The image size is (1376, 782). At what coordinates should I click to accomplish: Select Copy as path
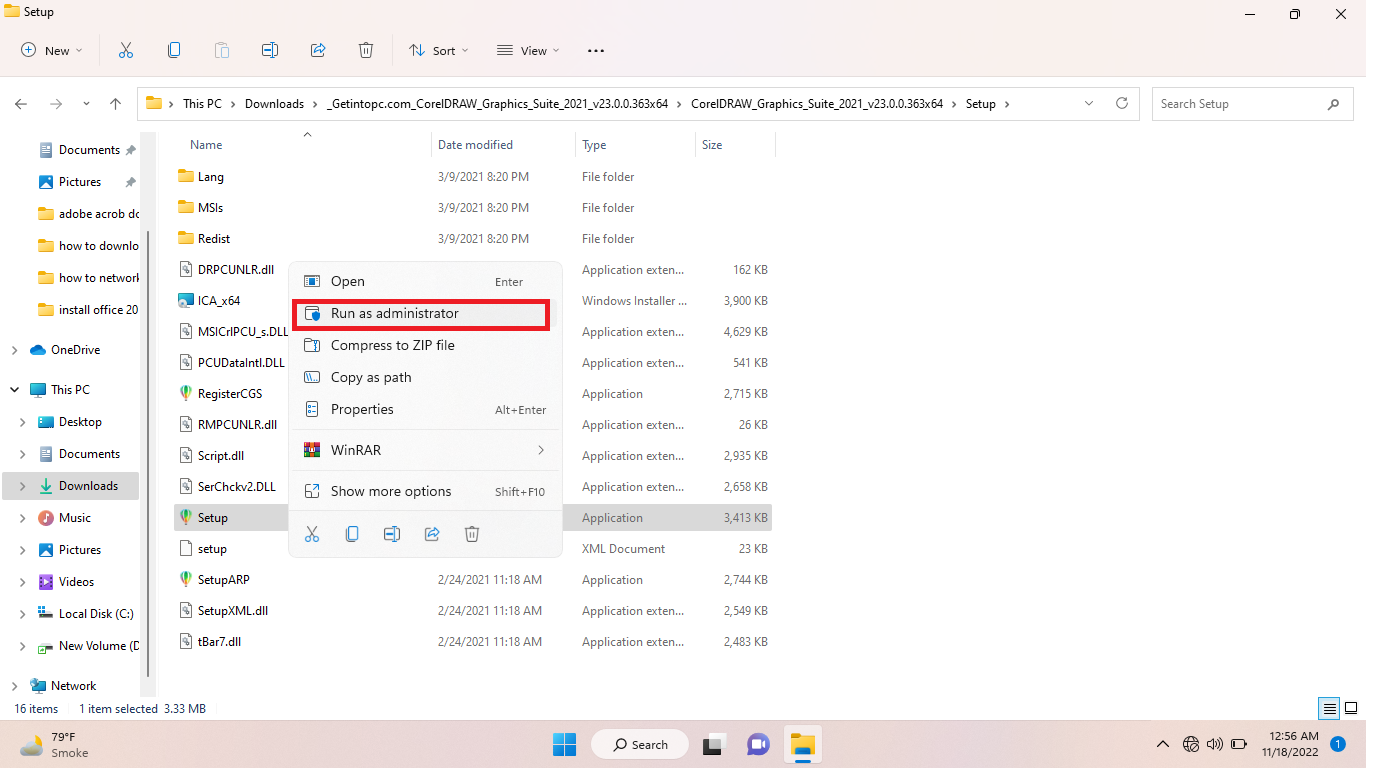(425, 377)
